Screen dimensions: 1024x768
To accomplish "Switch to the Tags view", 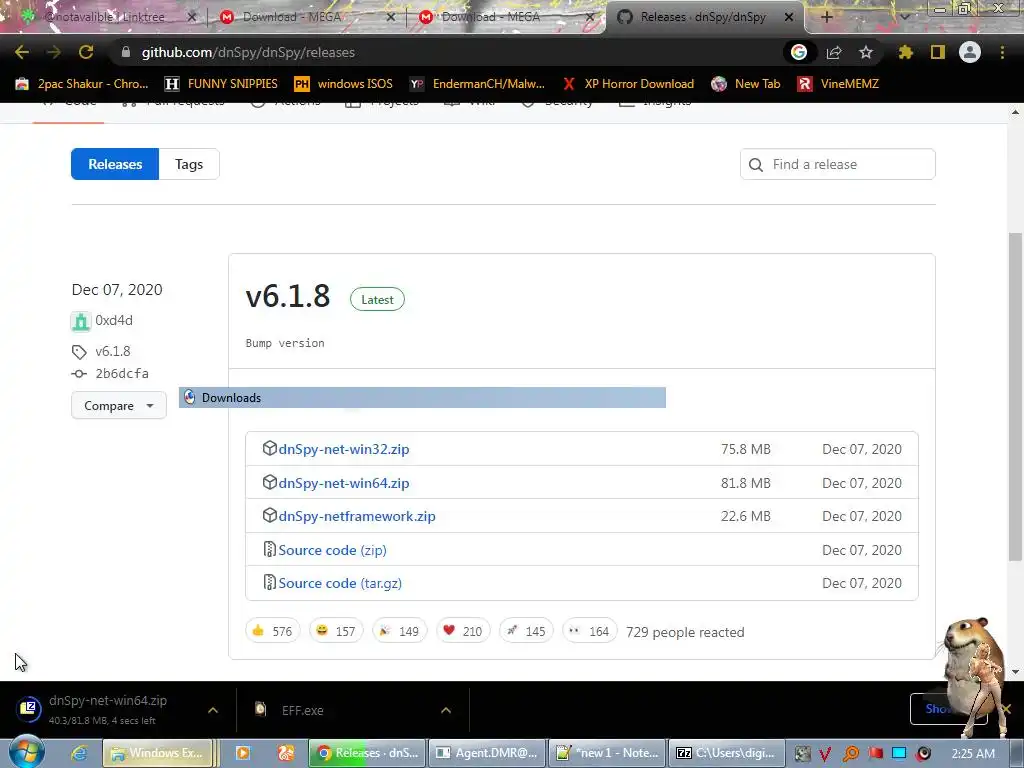I will coord(189,164).
